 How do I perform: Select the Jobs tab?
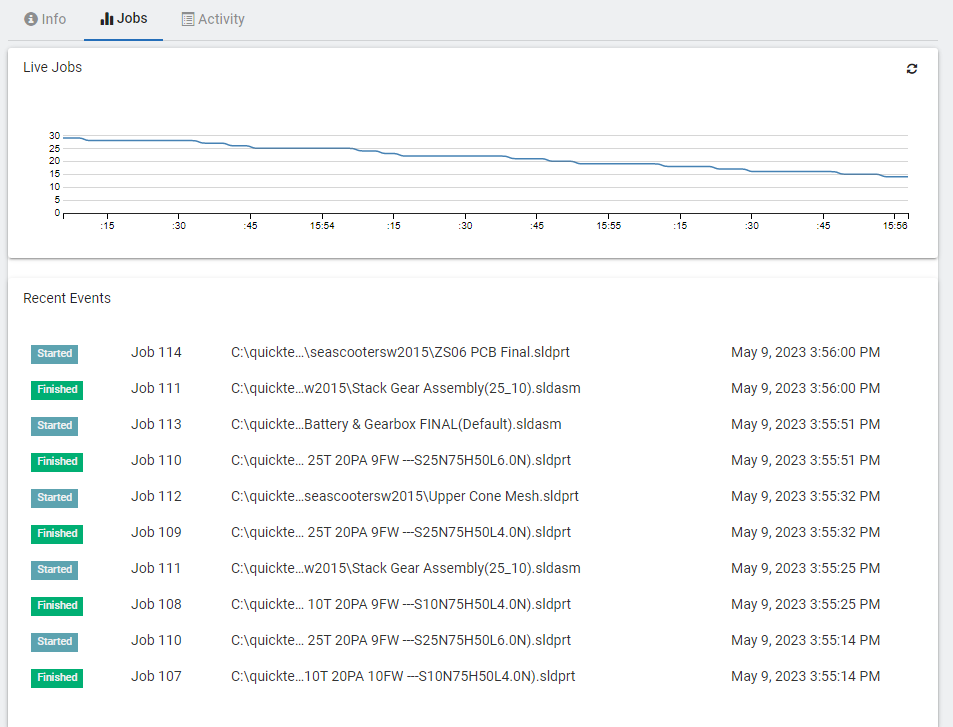tap(123, 19)
